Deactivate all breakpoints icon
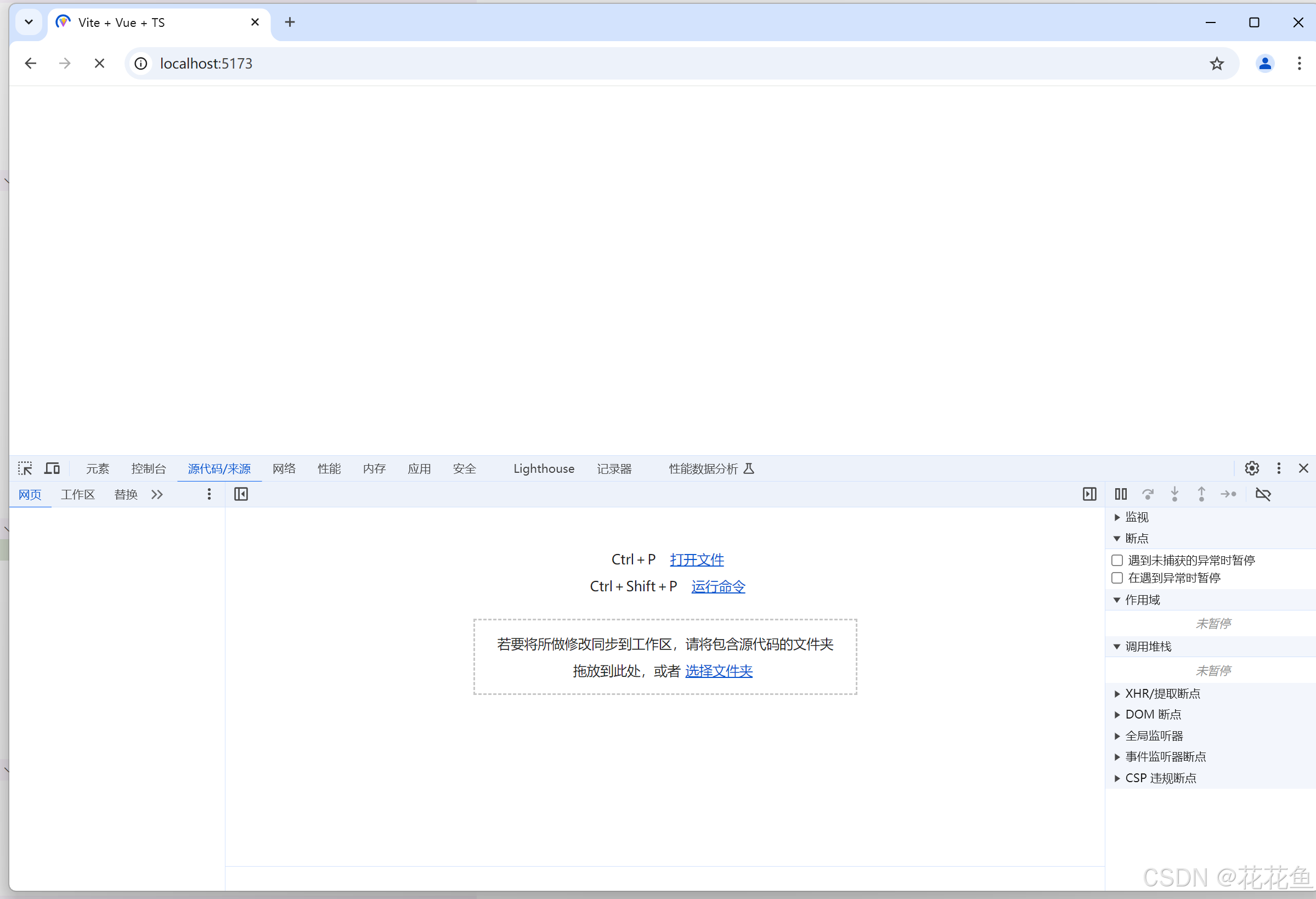 [1263, 494]
